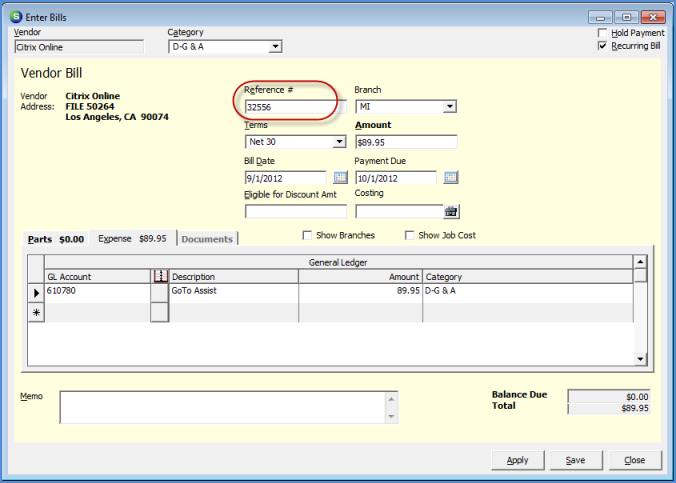Uncheck the Recurring Bill checkbox
Image resolution: width=676 pixels, height=483 pixels.
602,46
